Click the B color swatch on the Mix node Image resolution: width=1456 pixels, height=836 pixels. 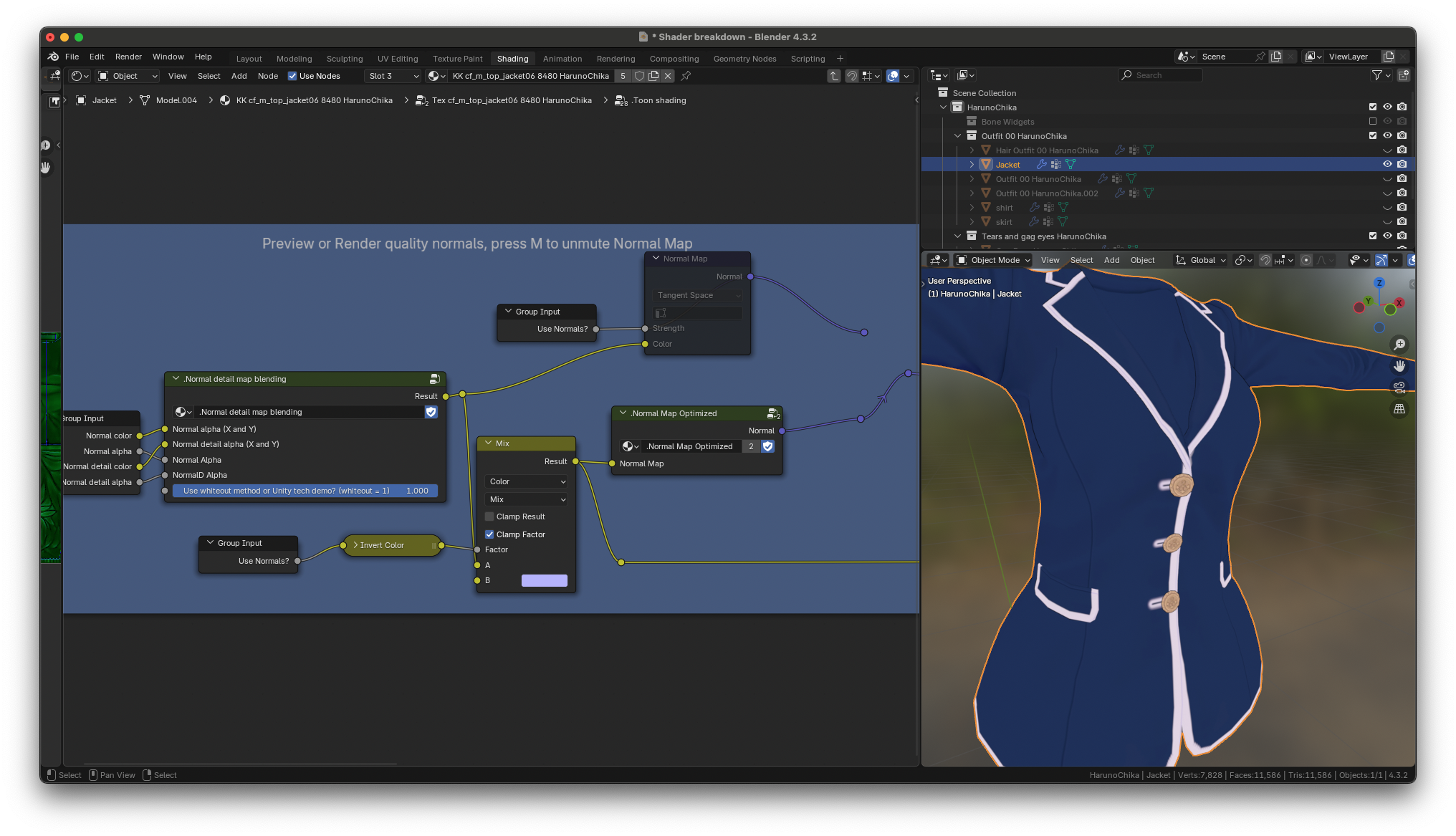coord(544,581)
